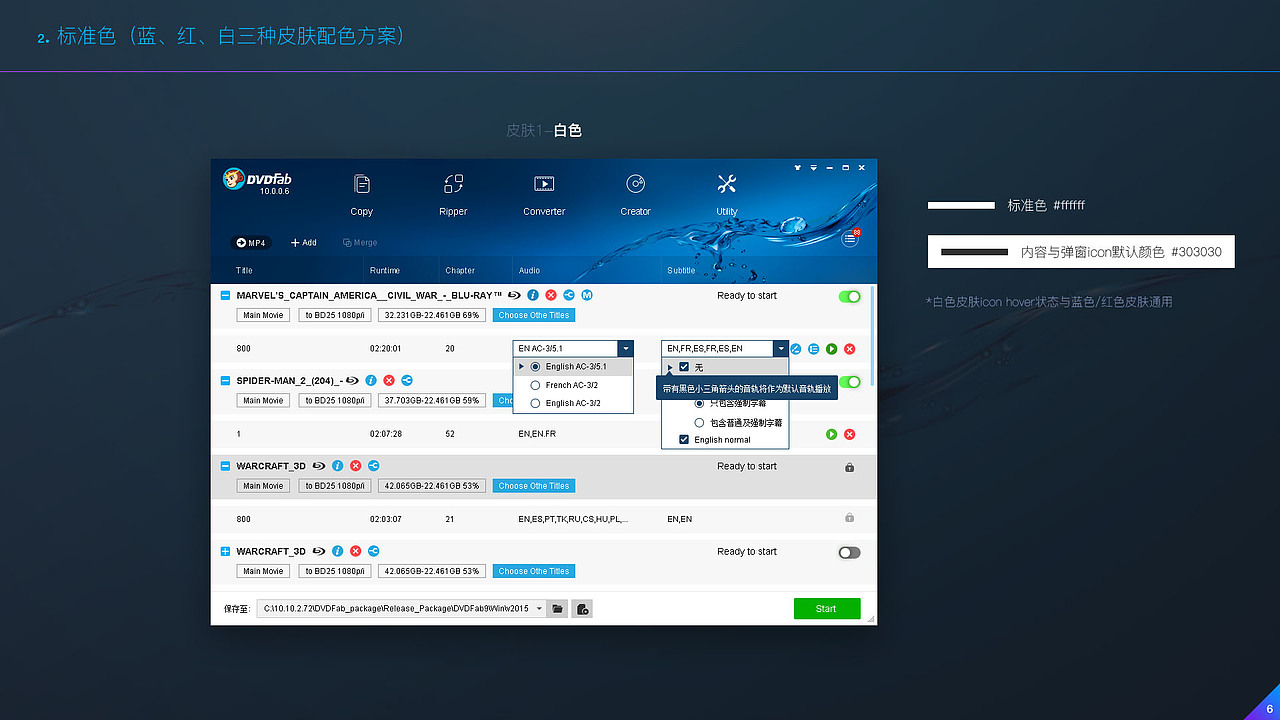
Task: Remove WARCRAFT_3D using the red delete icon
Action: 355,466
